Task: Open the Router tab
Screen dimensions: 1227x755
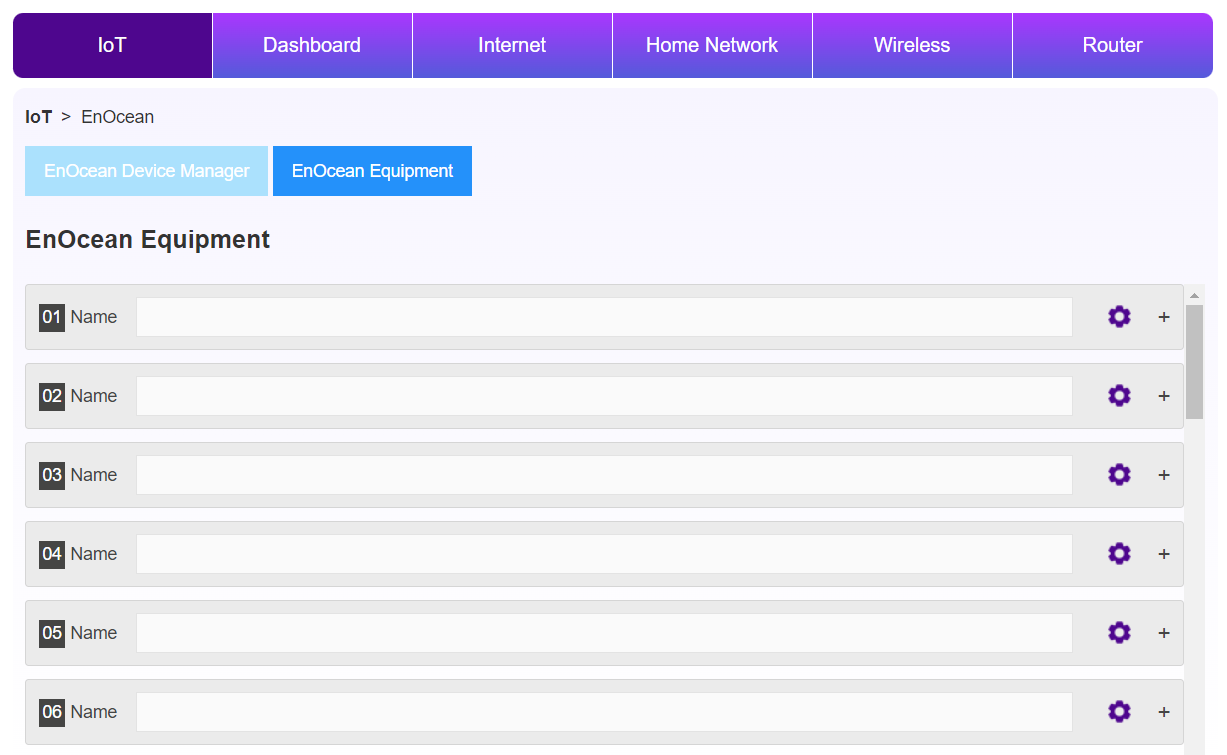Action: [1112, 45]
